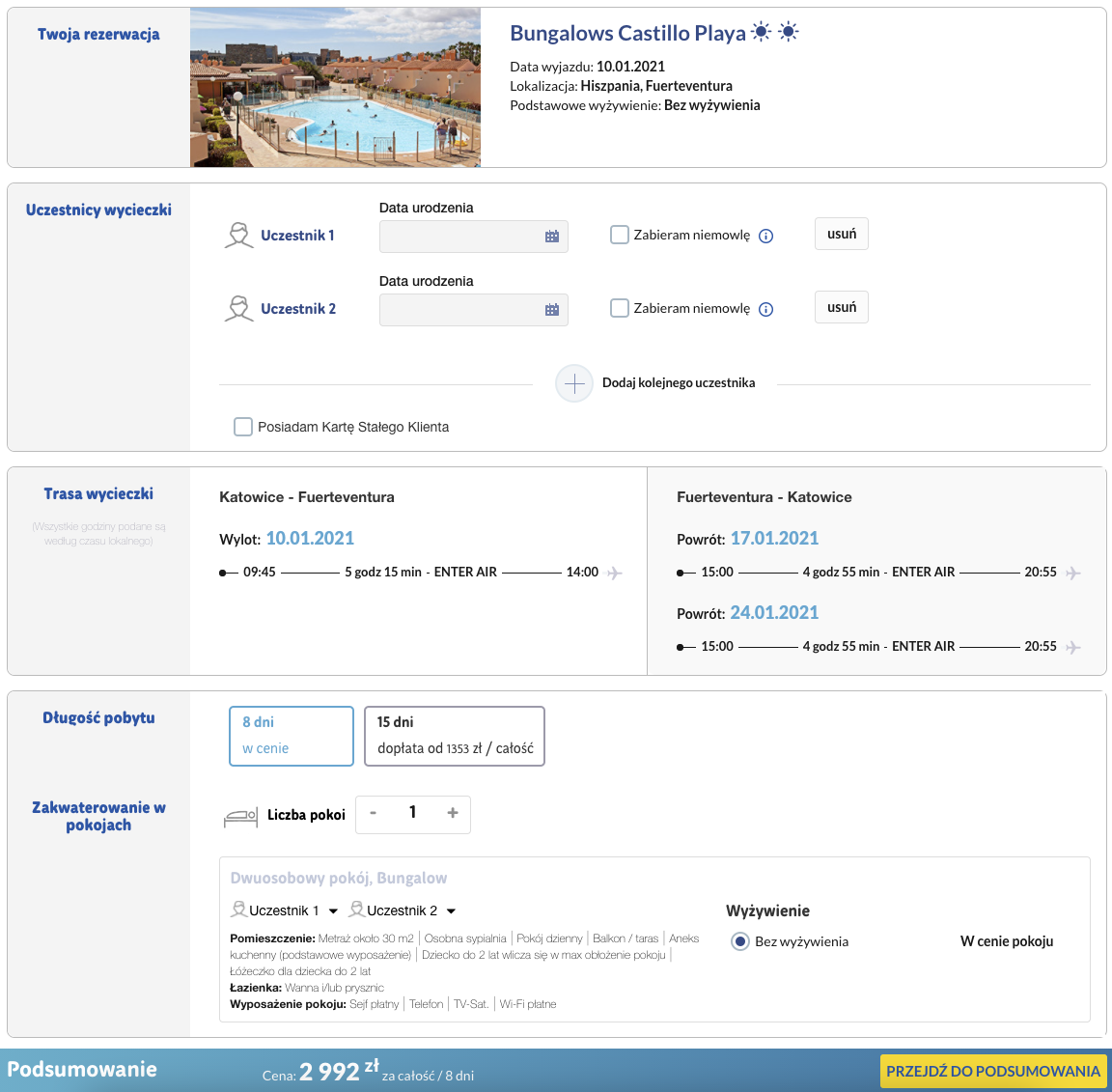
Task: Click the info icon beside Uczestnik 1 infant option
Action: (765, 237)
